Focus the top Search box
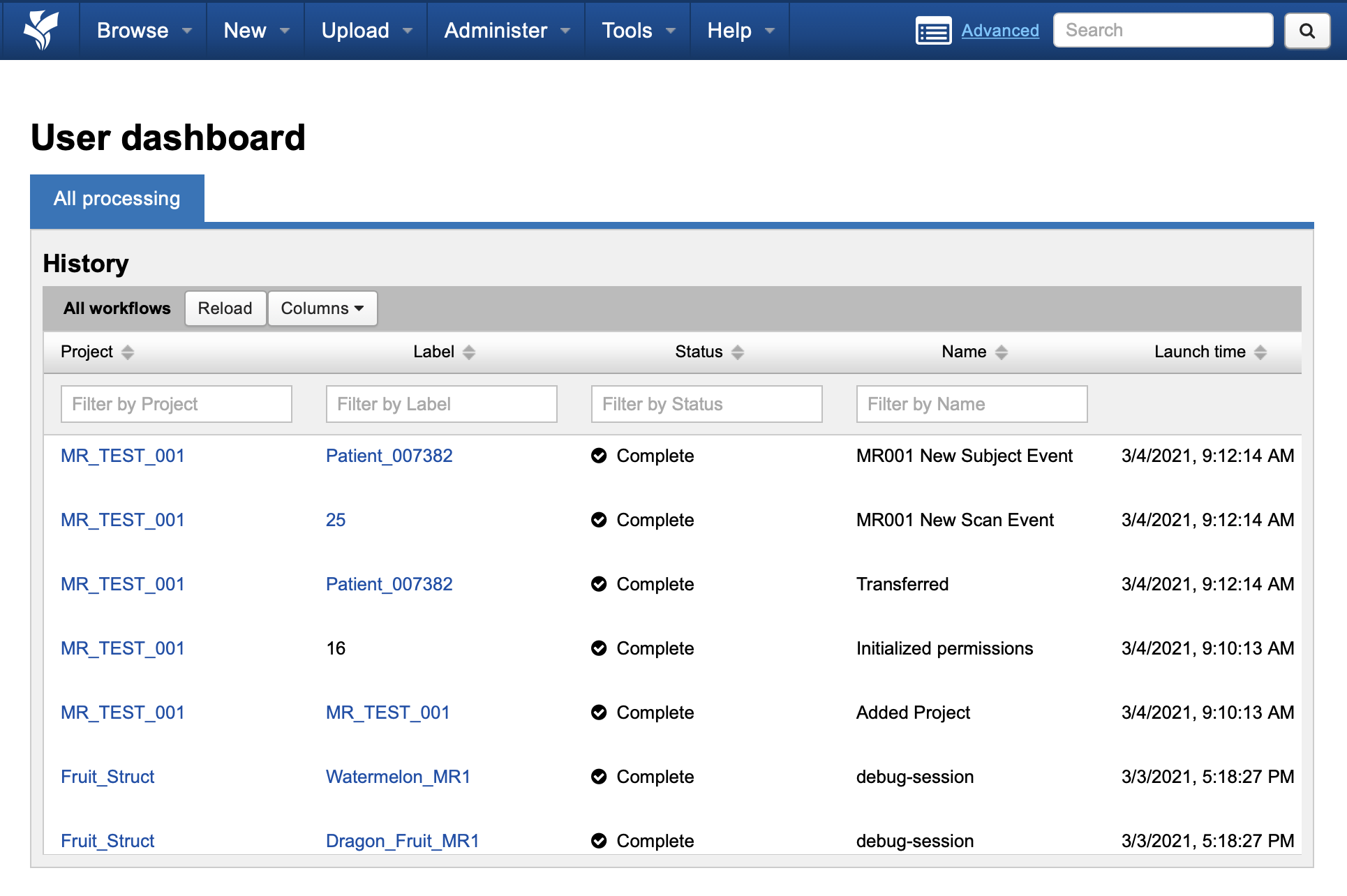Image resolution: width=1347 pixels, height=896 pixels. point(1163,31)
